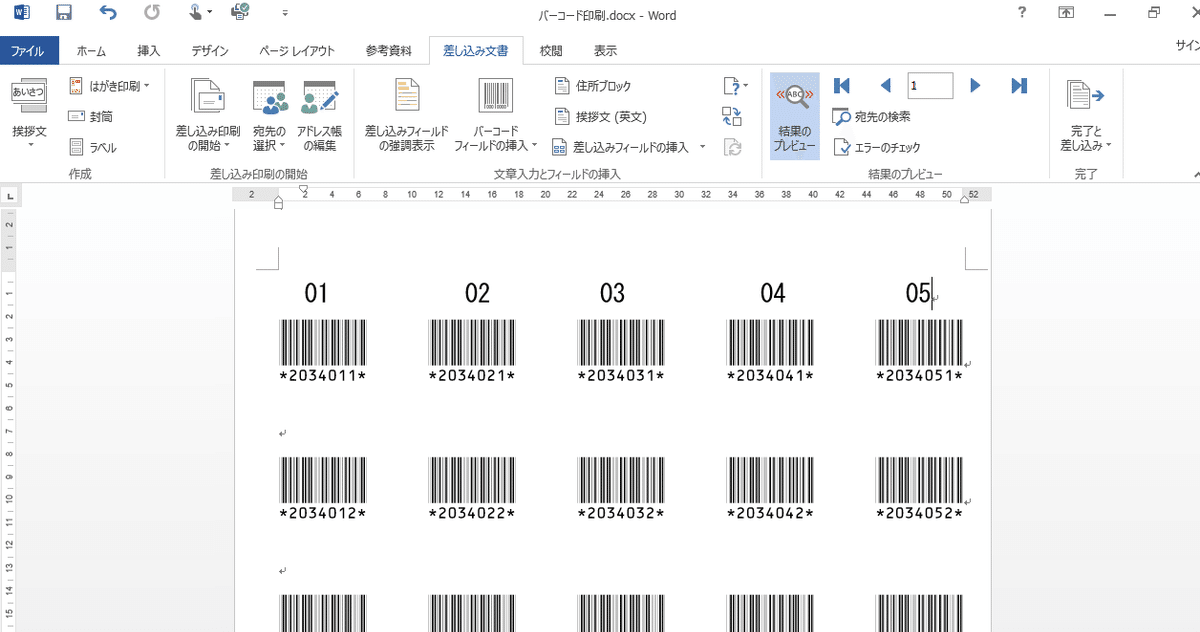Go to last record arrow
The height and width of the screenshot is (632, 1200).
[x=1019, y=86]
